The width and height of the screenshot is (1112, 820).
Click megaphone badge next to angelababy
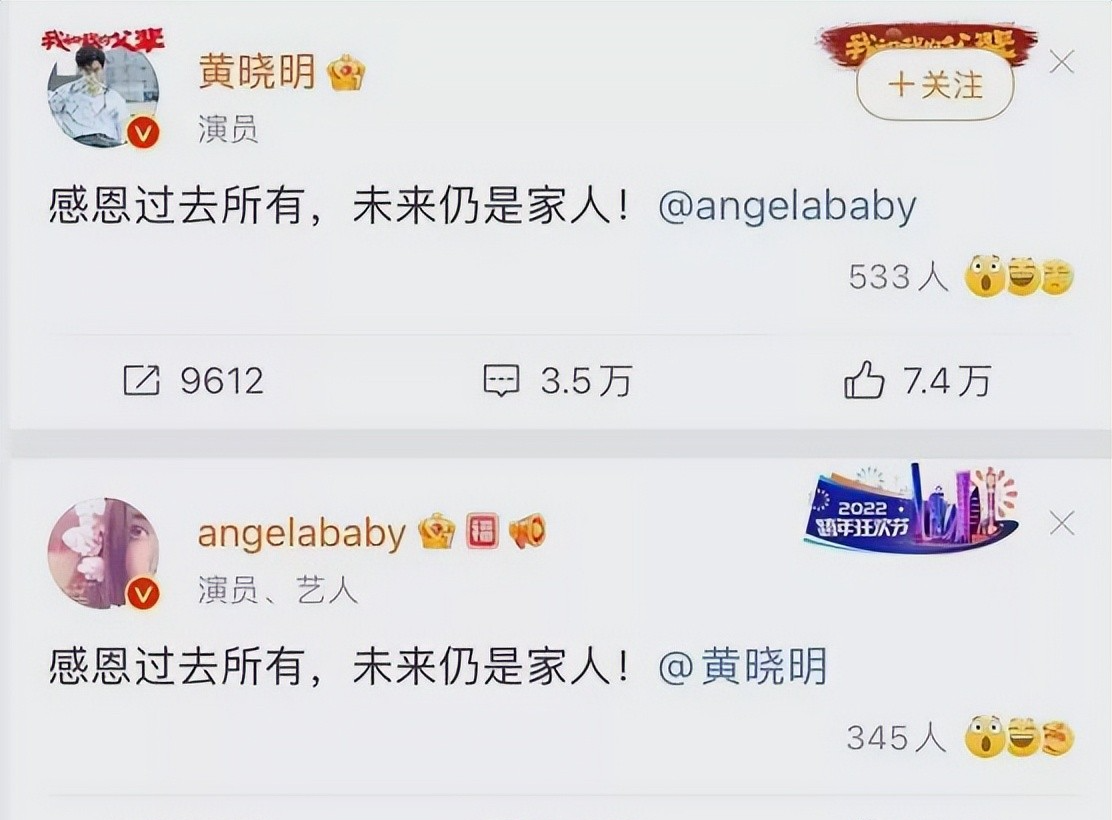527,531
